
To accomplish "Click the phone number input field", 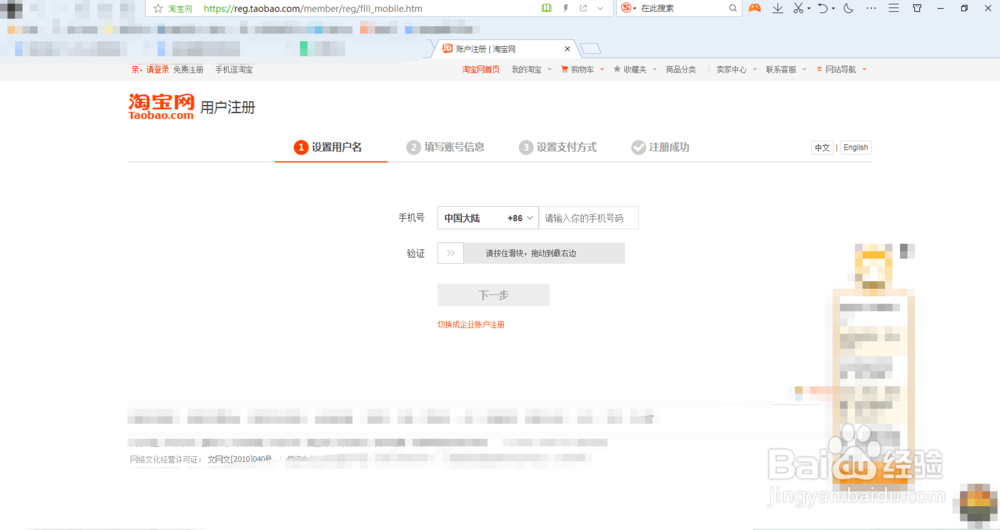I will pyautogui.click(x=588, y=218).
